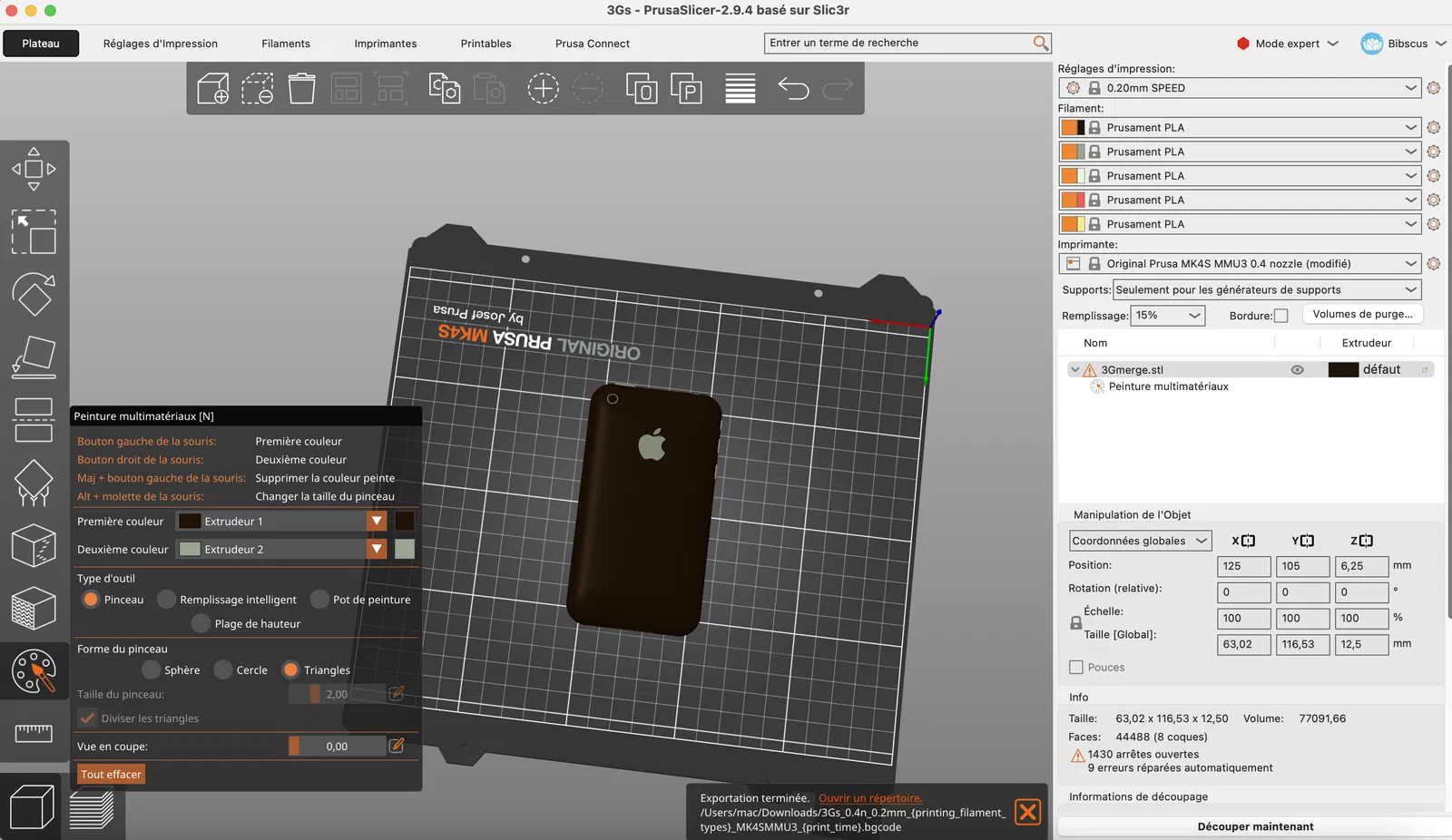Expand the Première couleur extruder dropdown
Viewport: 1452px width, 840px height.
coord(376,522)
